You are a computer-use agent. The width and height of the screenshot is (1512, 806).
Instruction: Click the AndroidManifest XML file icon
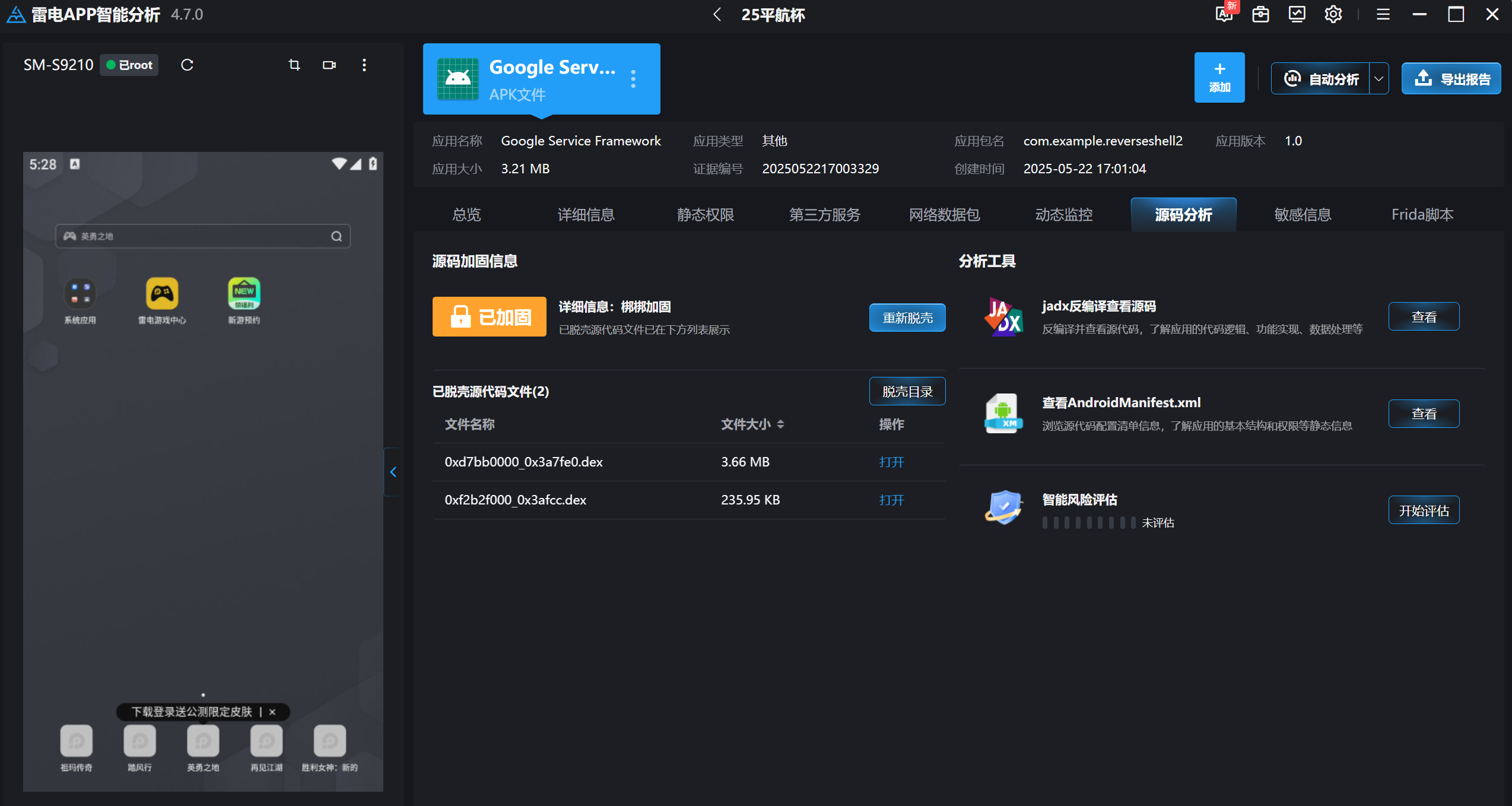1003,414
